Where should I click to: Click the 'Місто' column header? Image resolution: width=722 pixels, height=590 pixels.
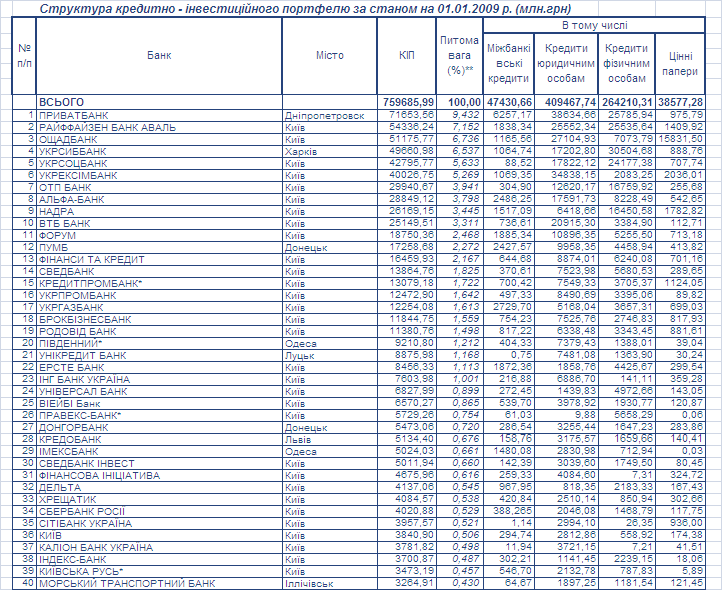pos(329,56)
